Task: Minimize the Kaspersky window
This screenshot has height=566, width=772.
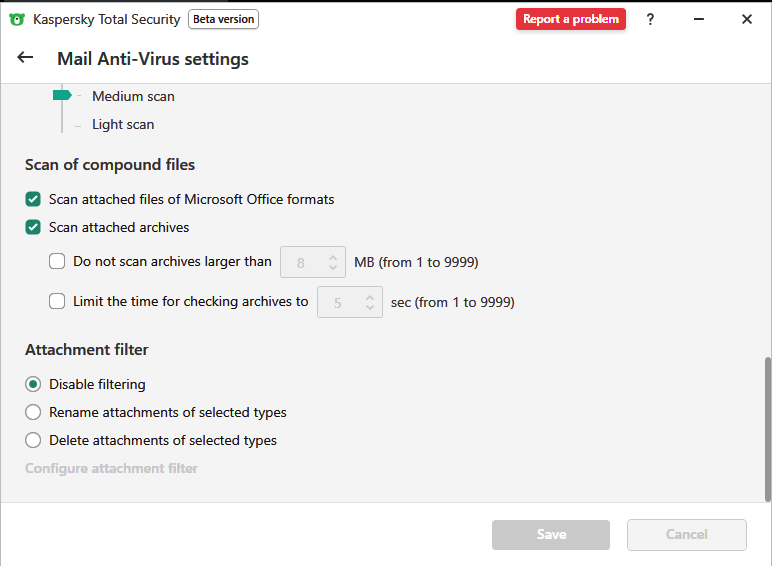Action: pos(698,19)
